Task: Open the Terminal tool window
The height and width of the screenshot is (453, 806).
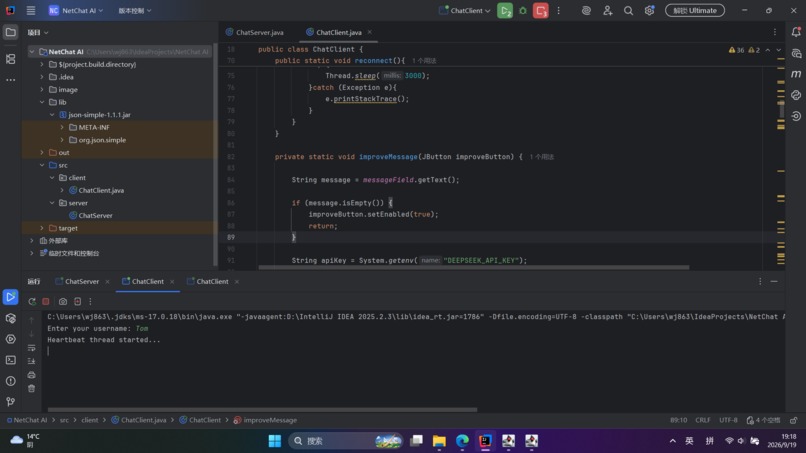Action: click(10, 360)
